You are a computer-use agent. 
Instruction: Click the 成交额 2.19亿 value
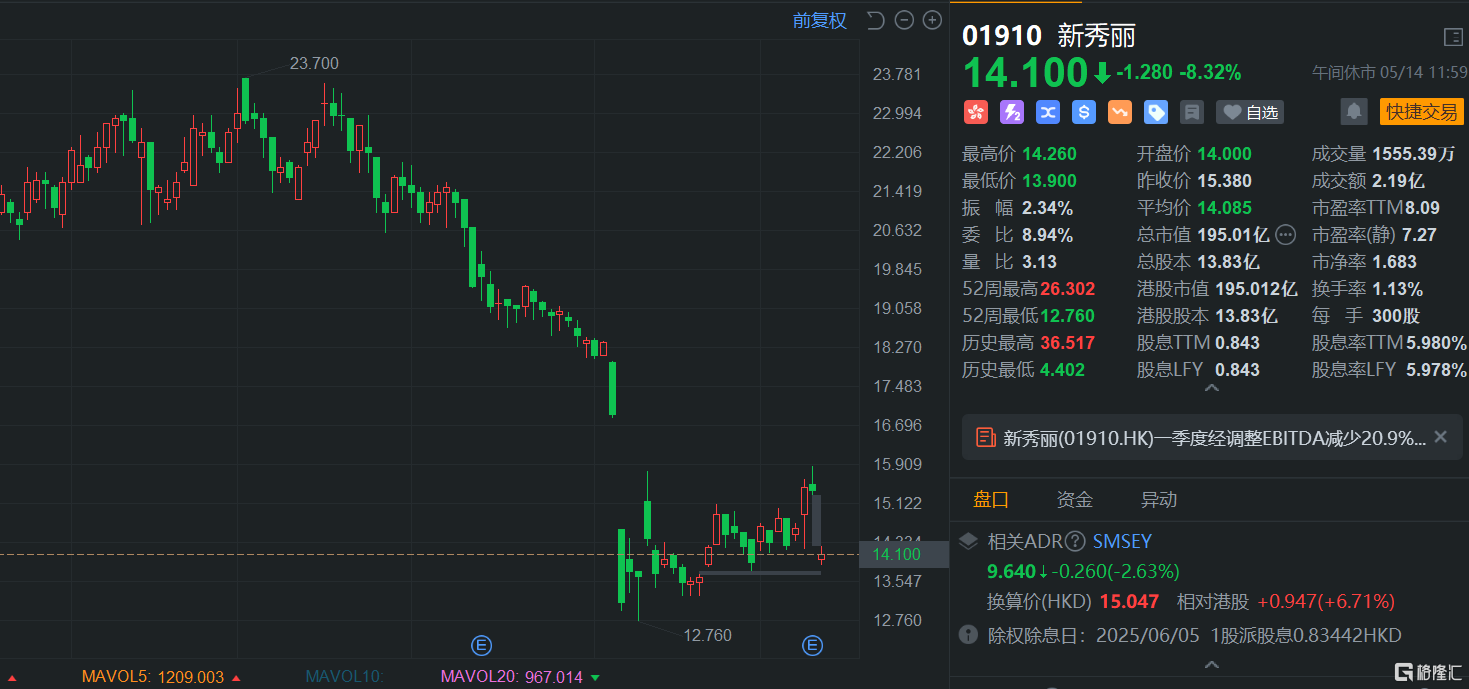coord(1398,181)
